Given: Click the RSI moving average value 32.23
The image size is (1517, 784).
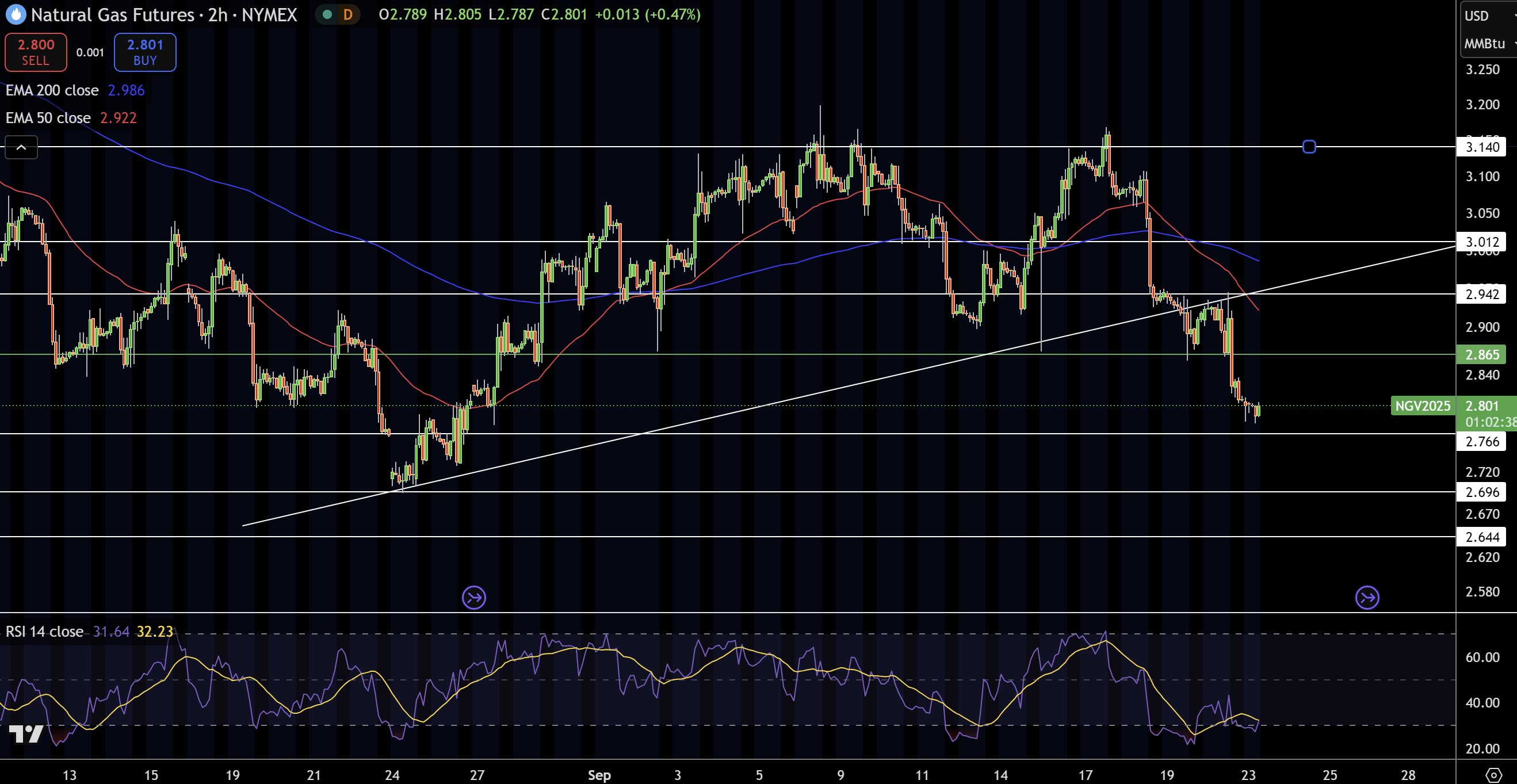Looking at the screenshot, I should pyautogui.click(x=155, y=632).
